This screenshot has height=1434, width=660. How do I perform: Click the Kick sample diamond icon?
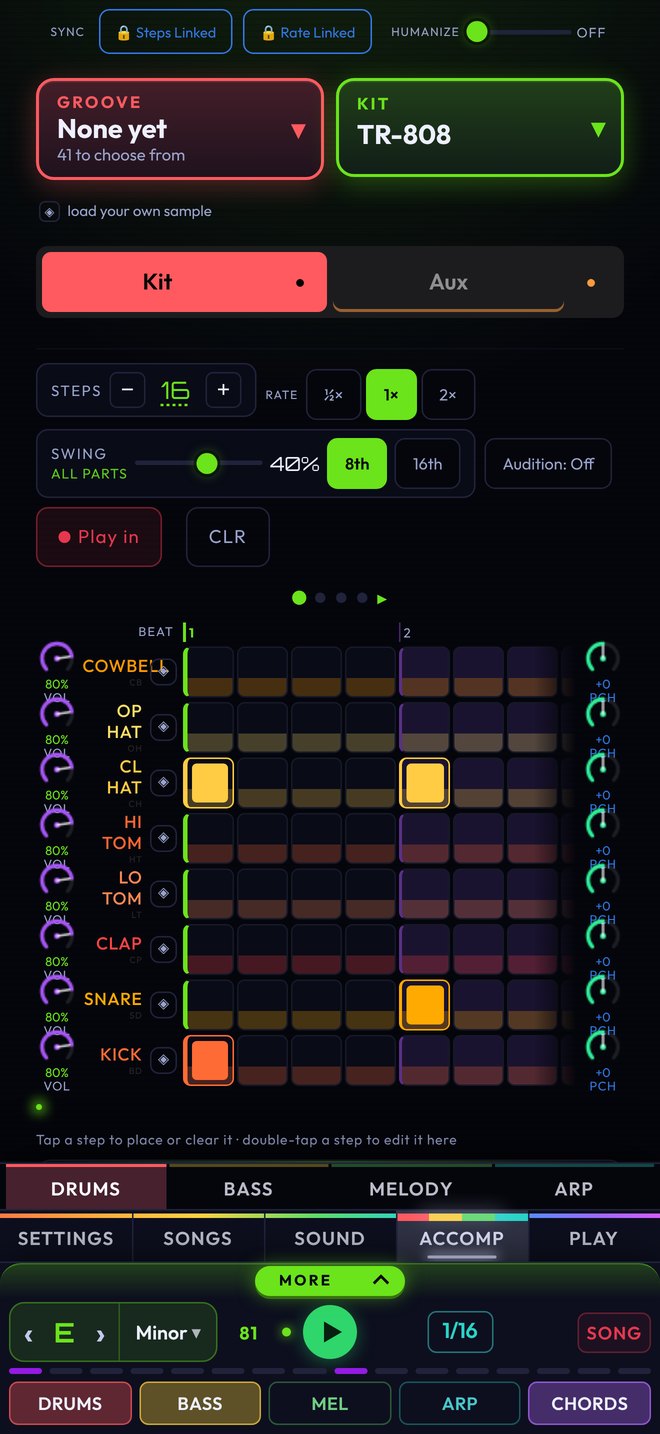(x=163, y=1060)
